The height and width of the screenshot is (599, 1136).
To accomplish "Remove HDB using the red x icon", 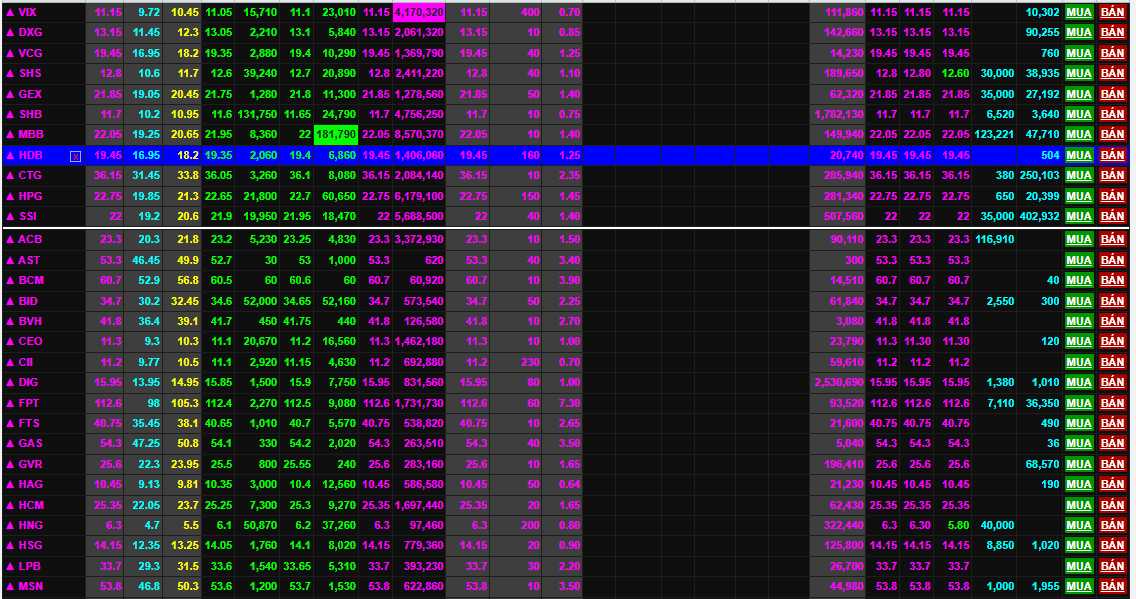I will click(x=75, y=156).
